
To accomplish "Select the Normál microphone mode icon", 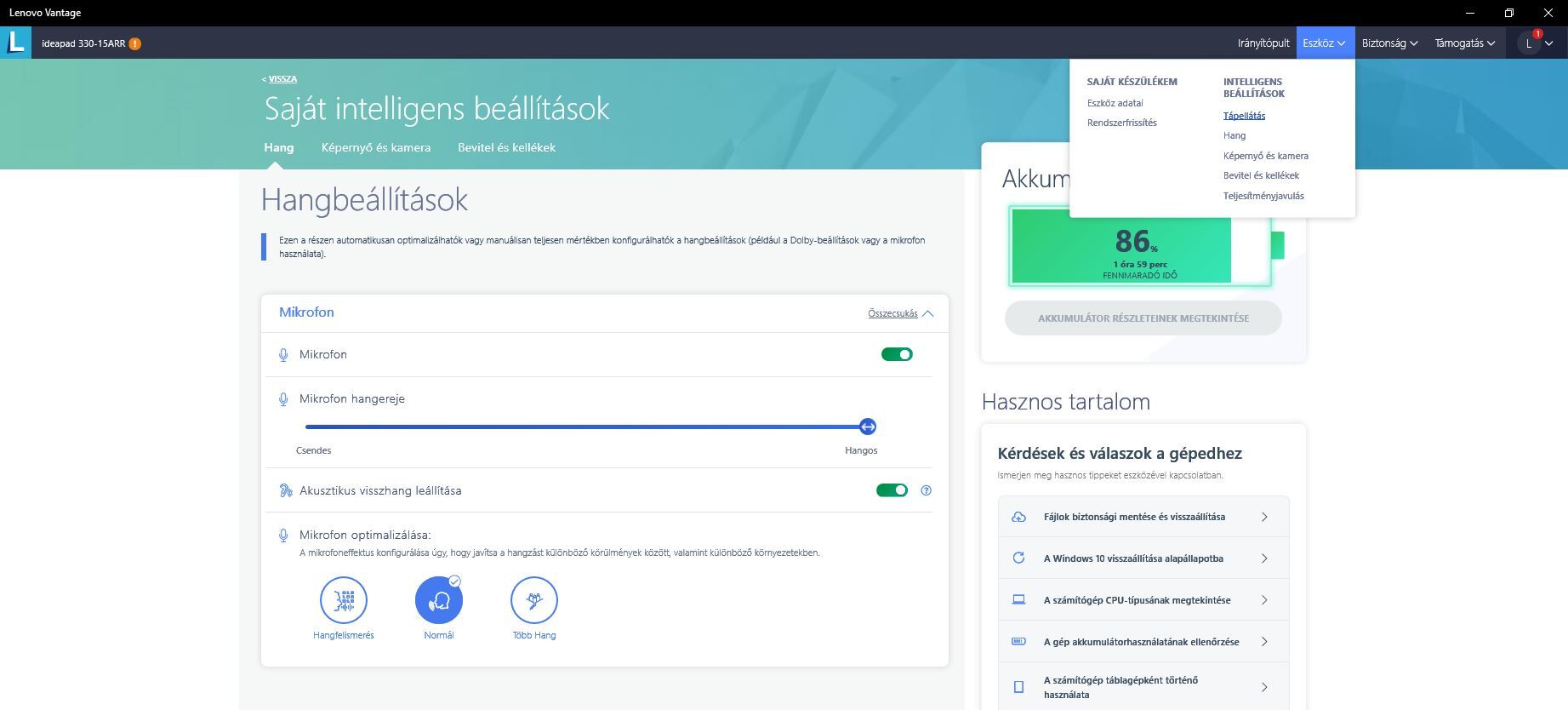I will 439,600.
